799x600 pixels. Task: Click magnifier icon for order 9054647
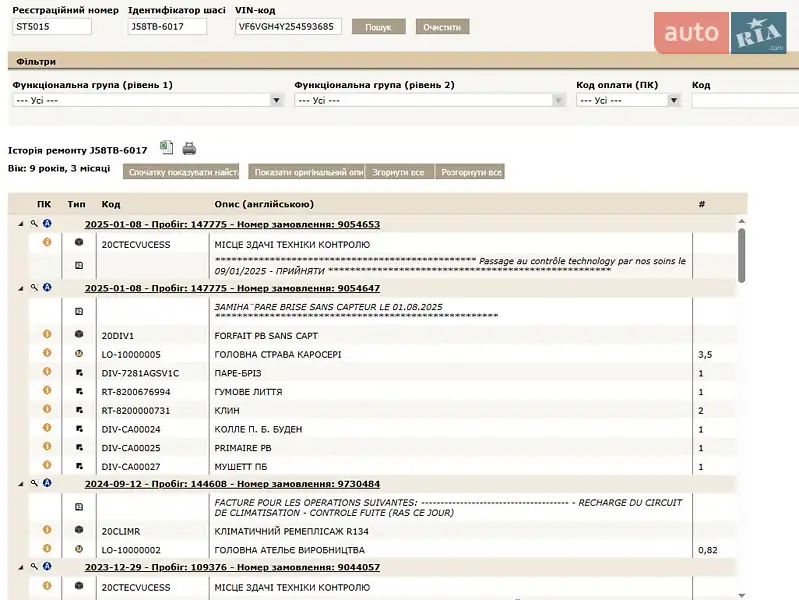34,287
